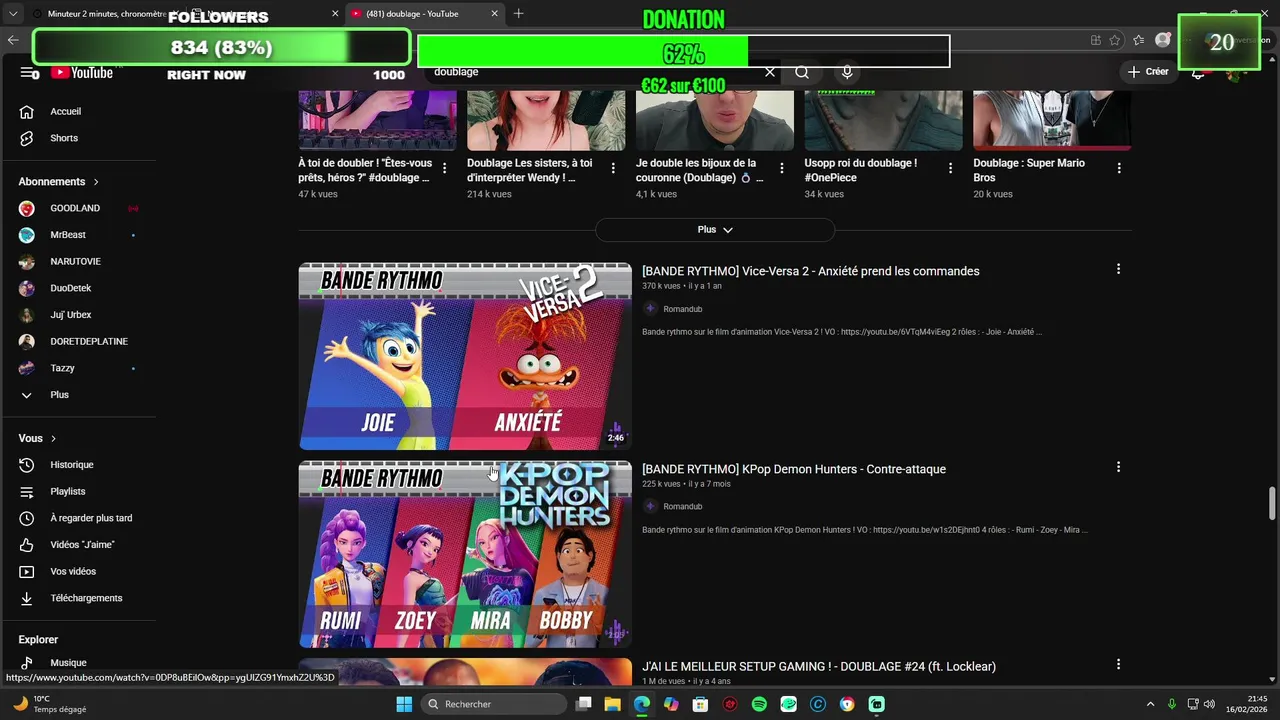
Task: Open the Windows Start menu
Action: coord(404,704)
